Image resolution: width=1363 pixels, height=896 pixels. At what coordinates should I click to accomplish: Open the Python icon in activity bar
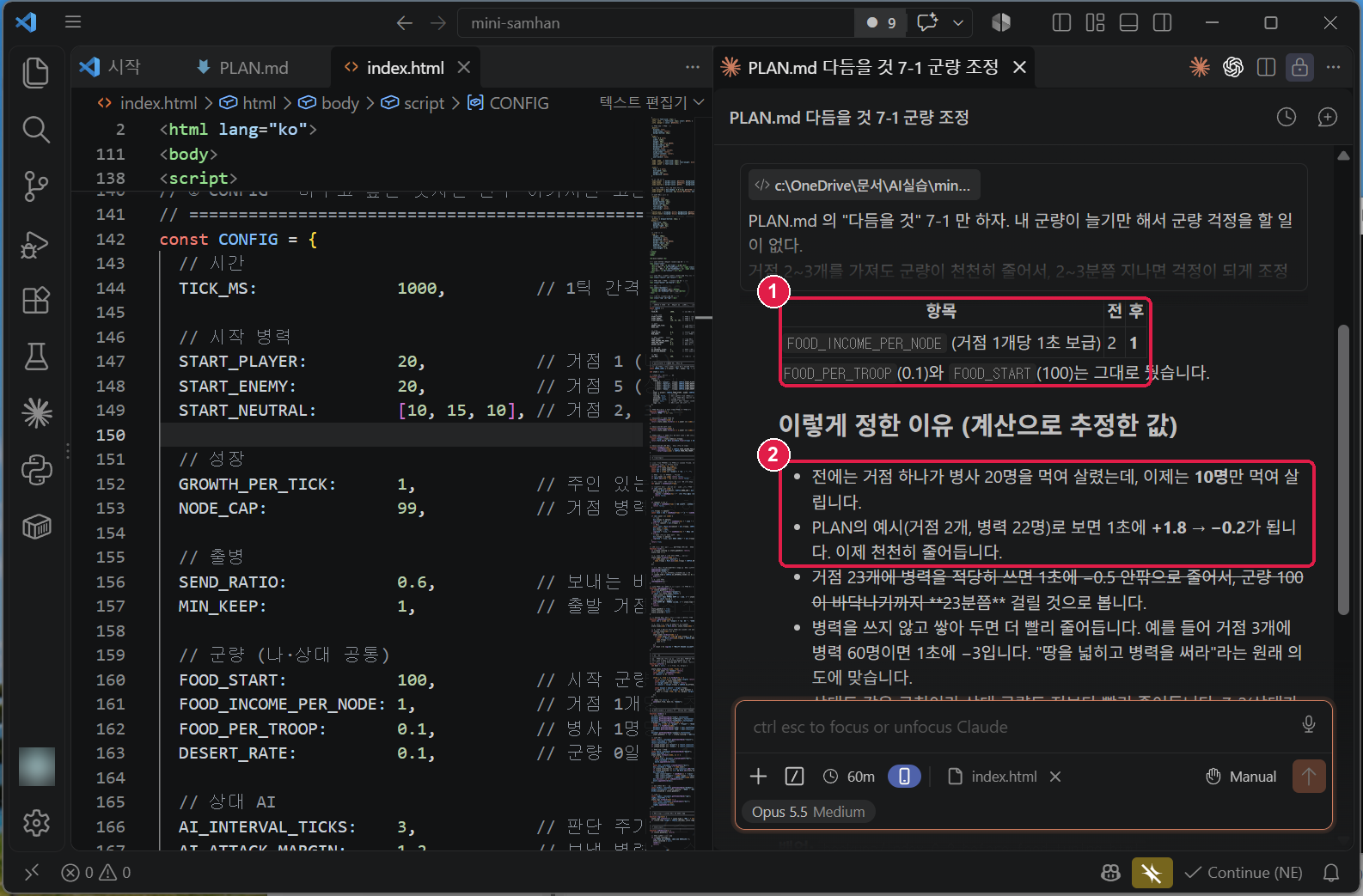click(x=36, y=470)
